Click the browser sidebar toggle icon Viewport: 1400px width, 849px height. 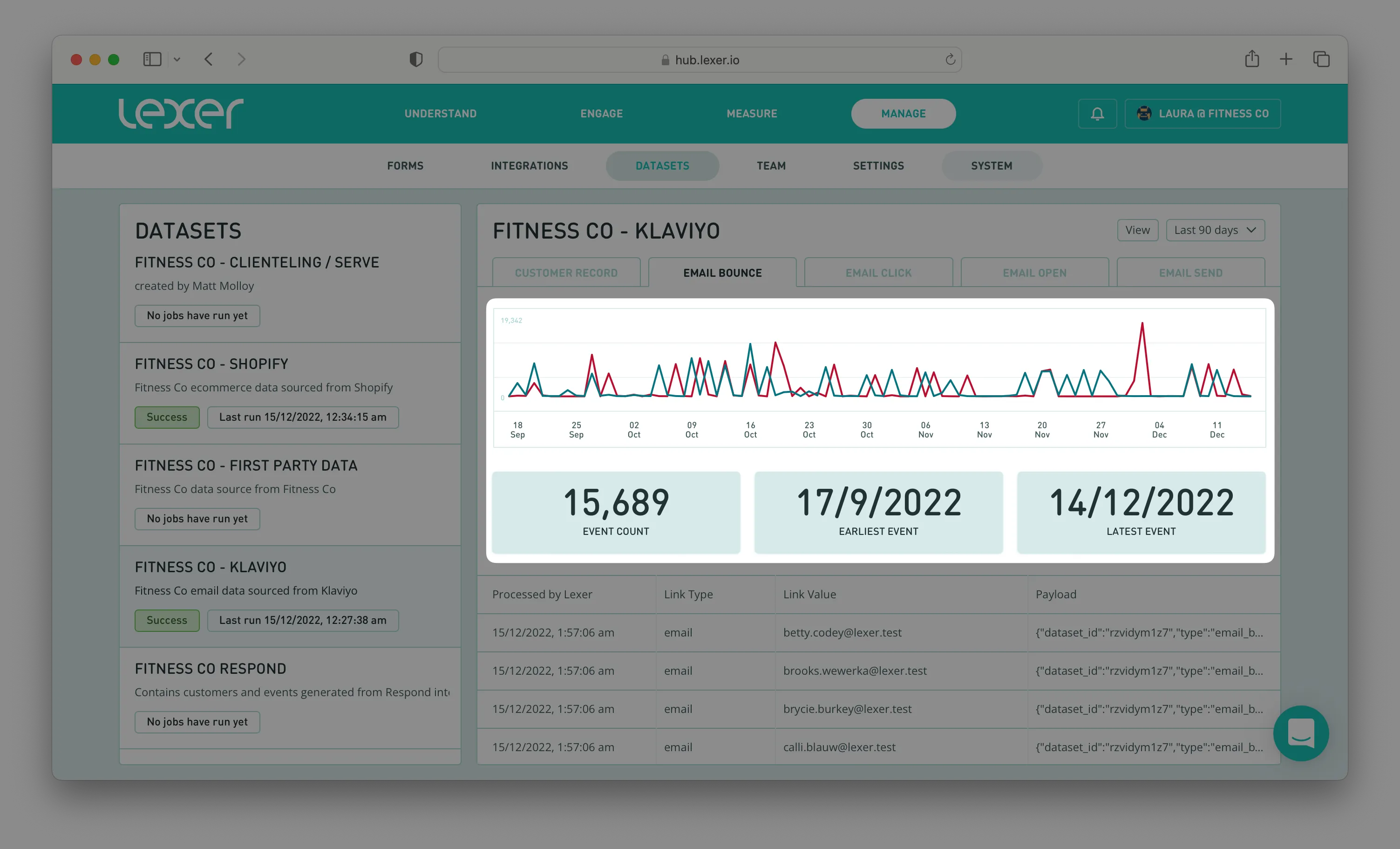pyautogui.click(x=152, y=59)
